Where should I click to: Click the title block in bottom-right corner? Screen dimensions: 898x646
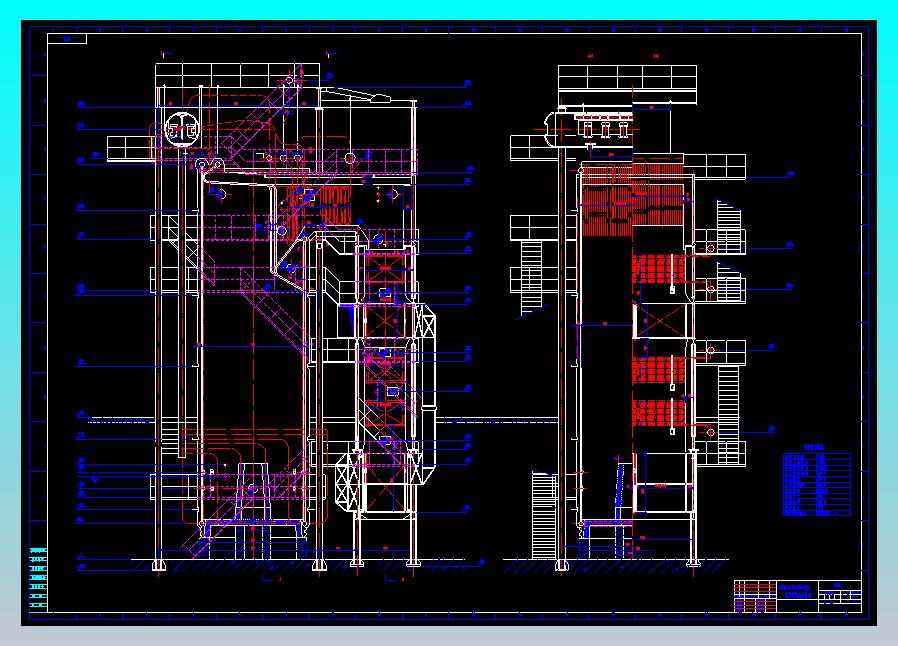[x=798, y=596]
